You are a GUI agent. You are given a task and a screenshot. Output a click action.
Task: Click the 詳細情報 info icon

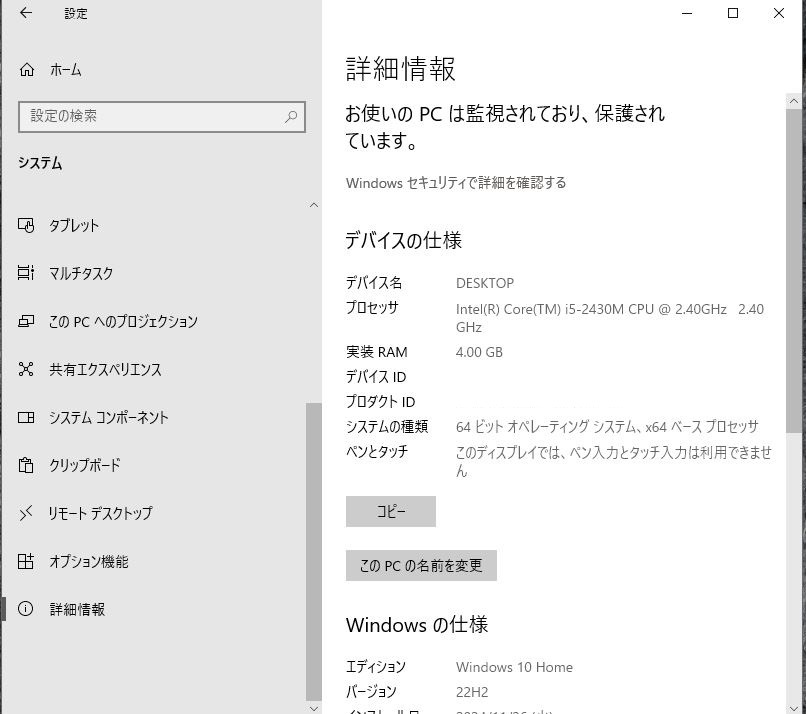(x=25, y=609)
